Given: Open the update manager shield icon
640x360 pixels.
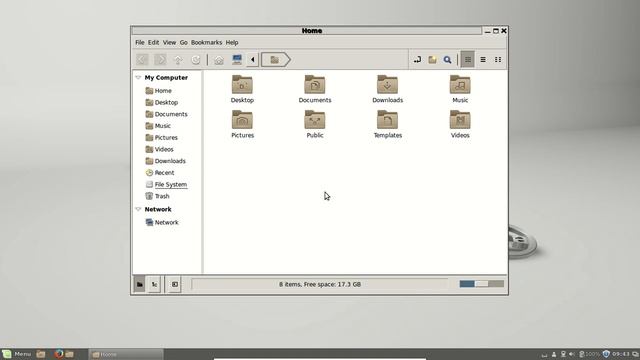Looking at the screenshot, I should coord(606,354).
